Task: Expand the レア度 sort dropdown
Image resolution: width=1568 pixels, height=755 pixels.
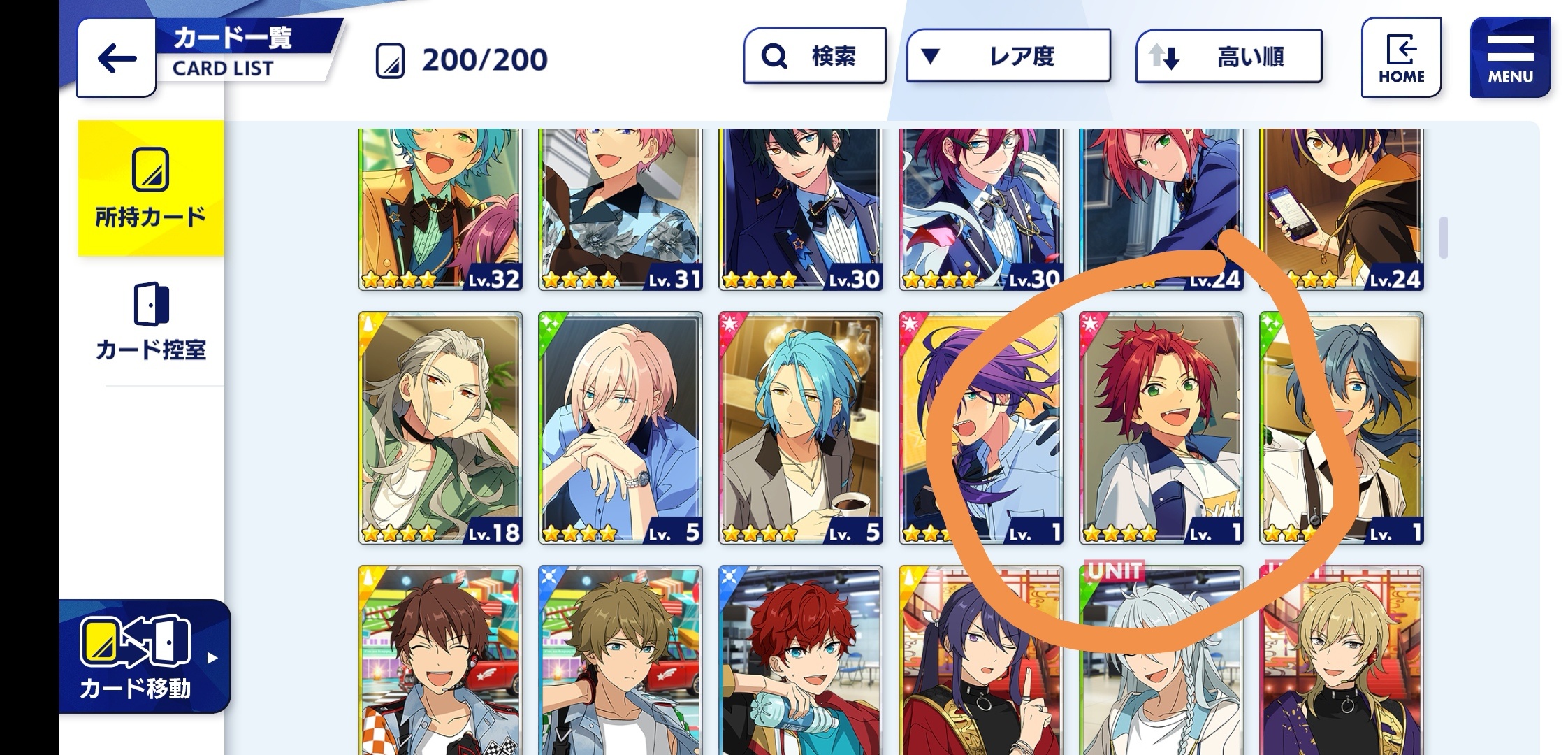Action: [1008, 56]
